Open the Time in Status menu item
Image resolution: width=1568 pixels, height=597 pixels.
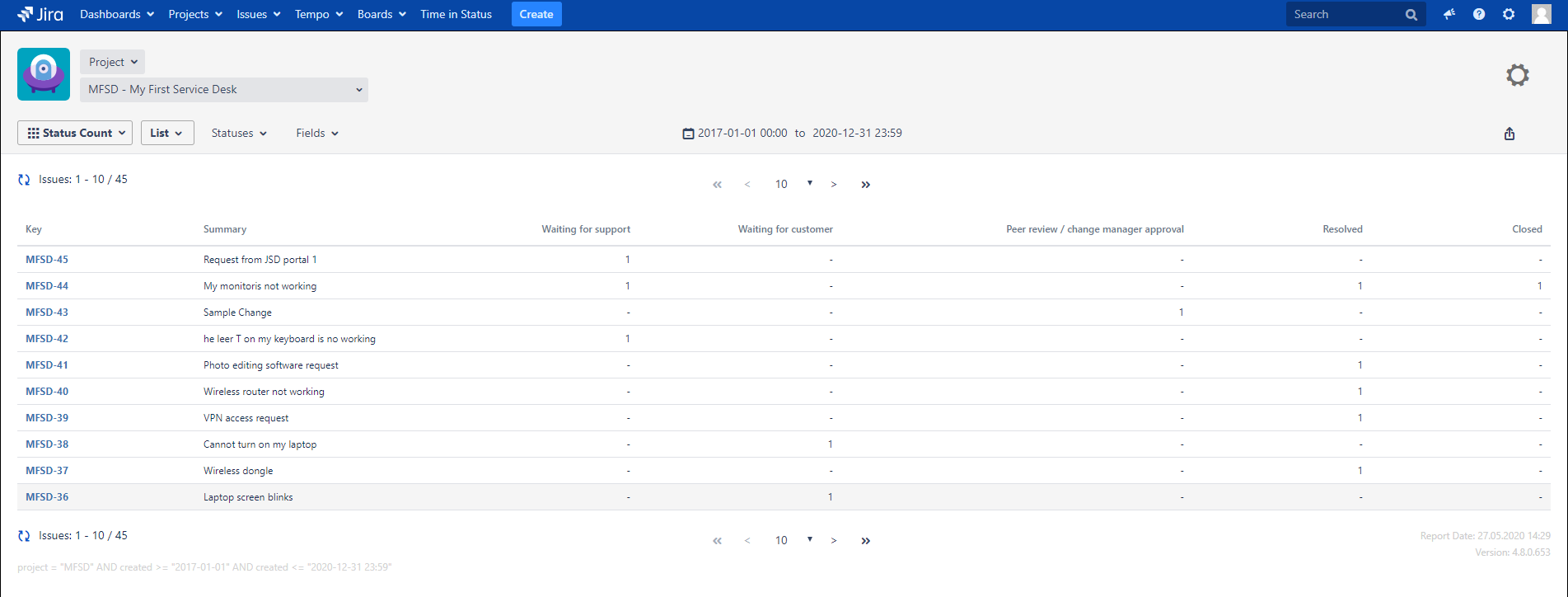coord(456,14)
